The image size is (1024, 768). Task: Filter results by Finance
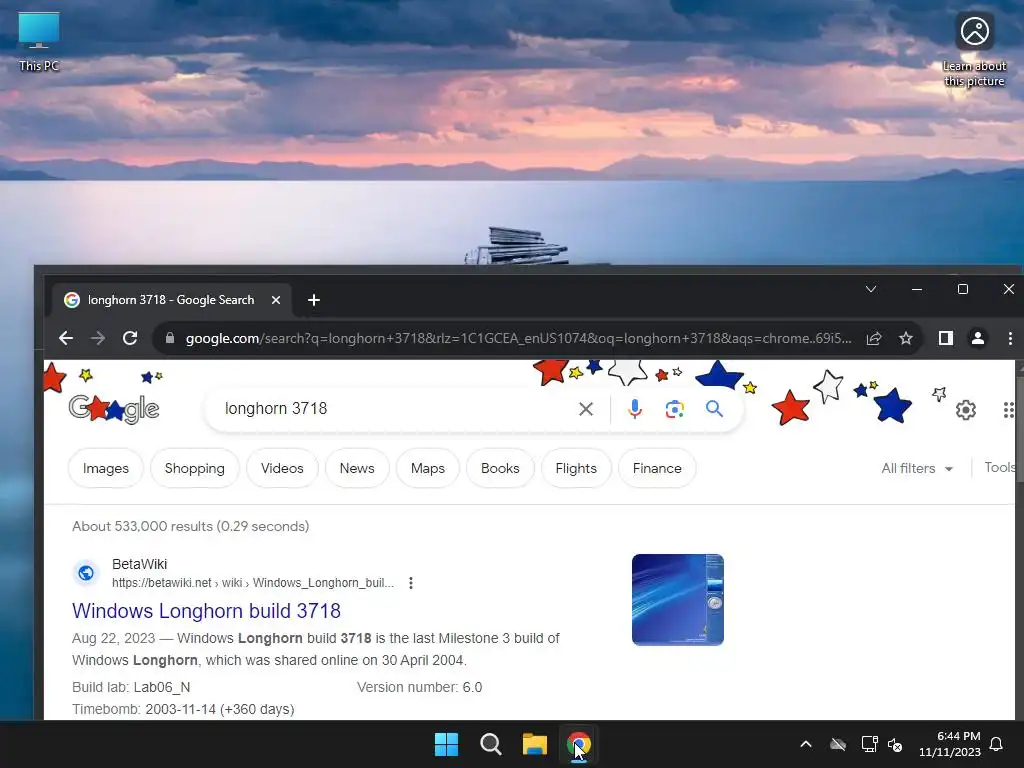(x=657, y=468)
